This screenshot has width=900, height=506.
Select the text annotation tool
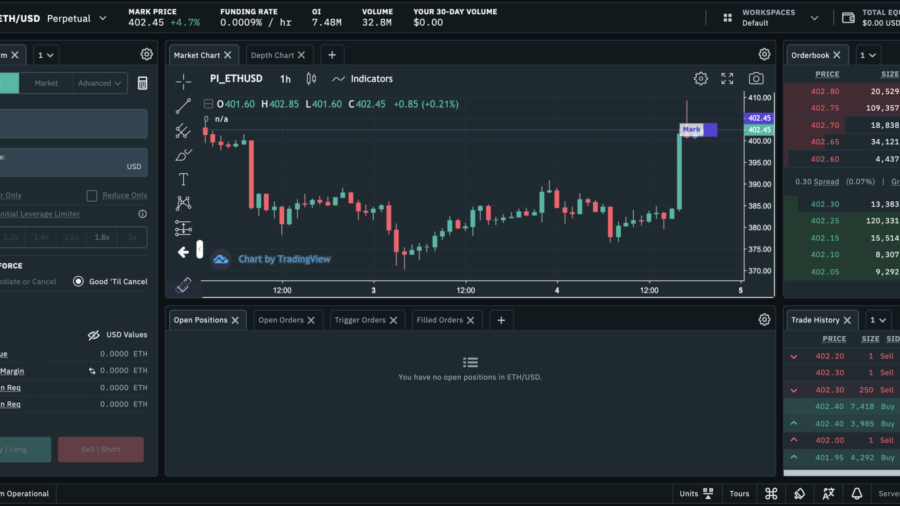183,180
